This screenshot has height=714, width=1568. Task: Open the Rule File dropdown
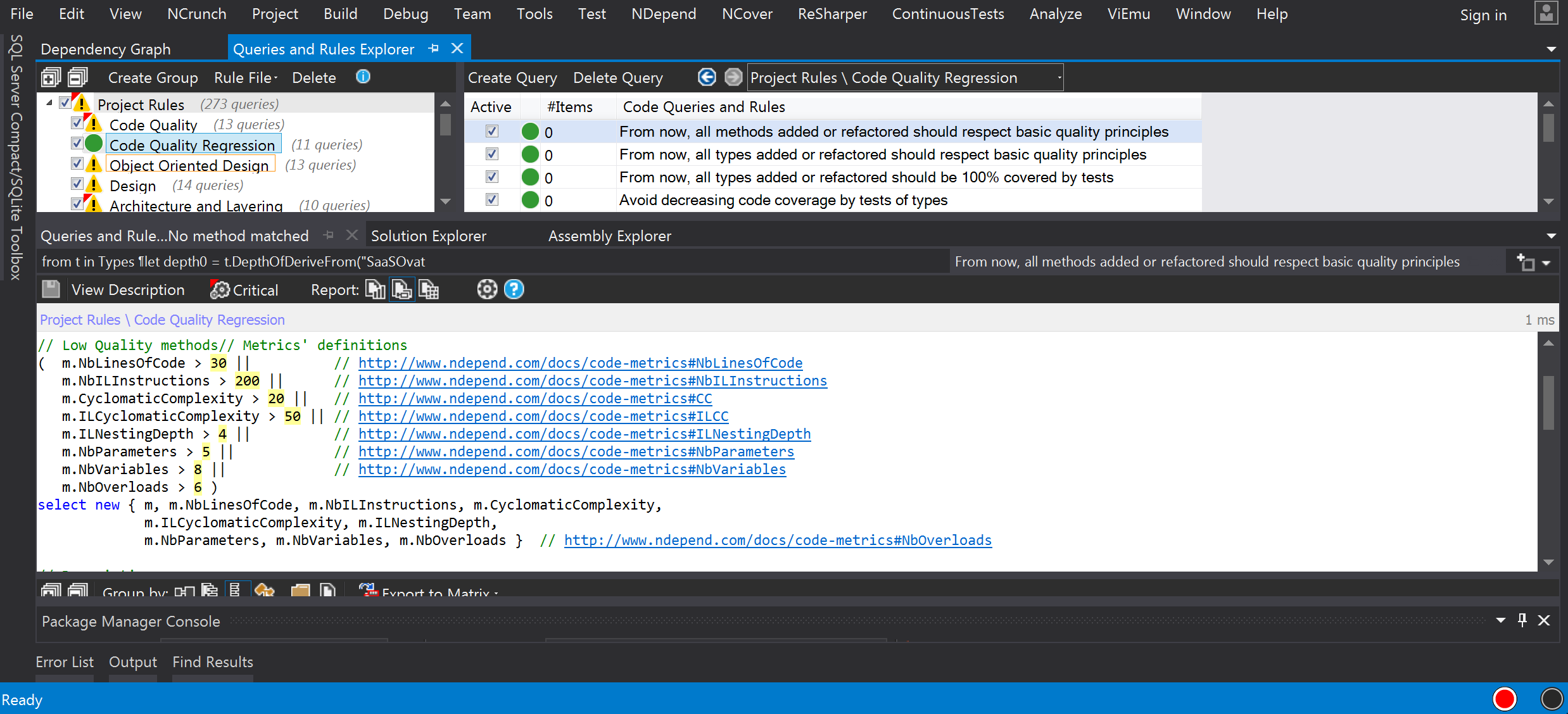click(246, 77)
